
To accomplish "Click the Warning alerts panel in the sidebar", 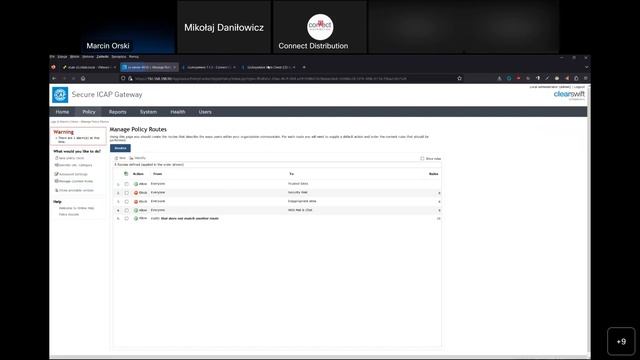I will pos(78,136).
